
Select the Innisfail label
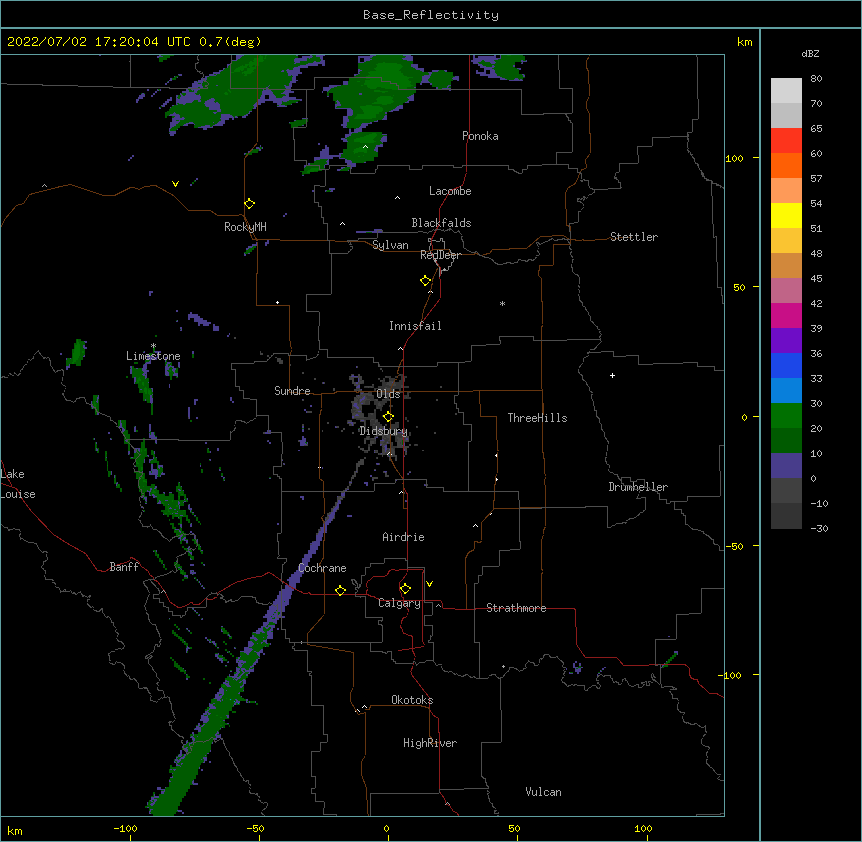[x=415, y=326]
